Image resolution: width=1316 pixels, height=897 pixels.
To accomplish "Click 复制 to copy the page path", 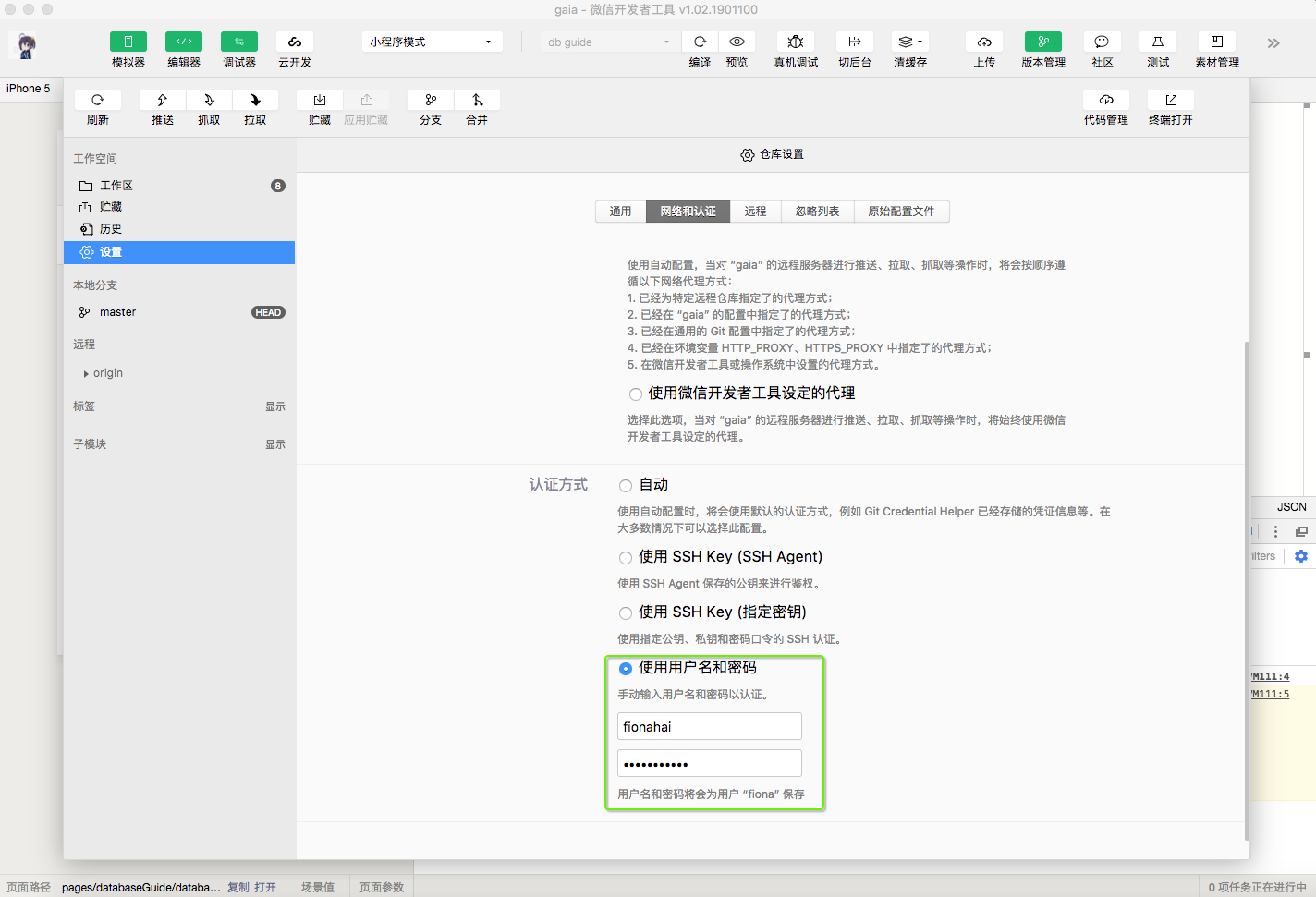I will point(238,887).
